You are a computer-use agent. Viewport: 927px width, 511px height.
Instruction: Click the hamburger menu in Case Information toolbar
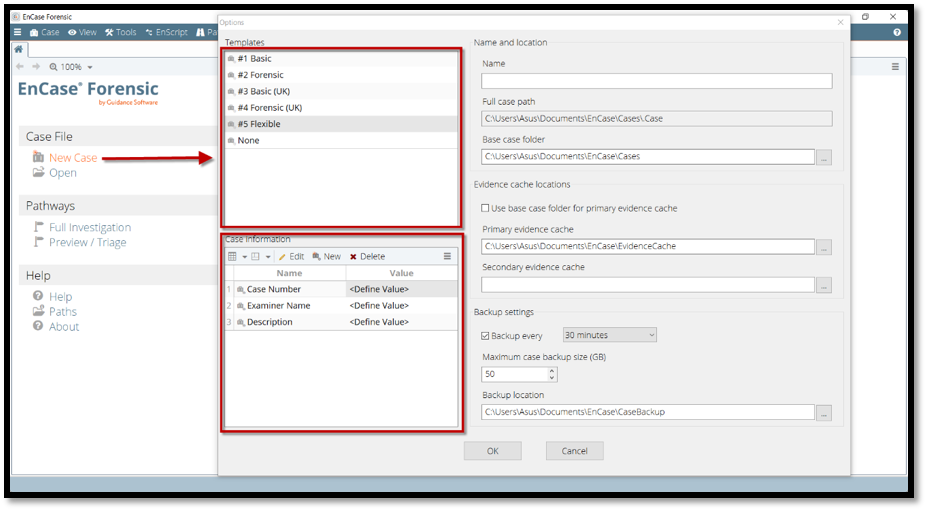coord(447,257)
